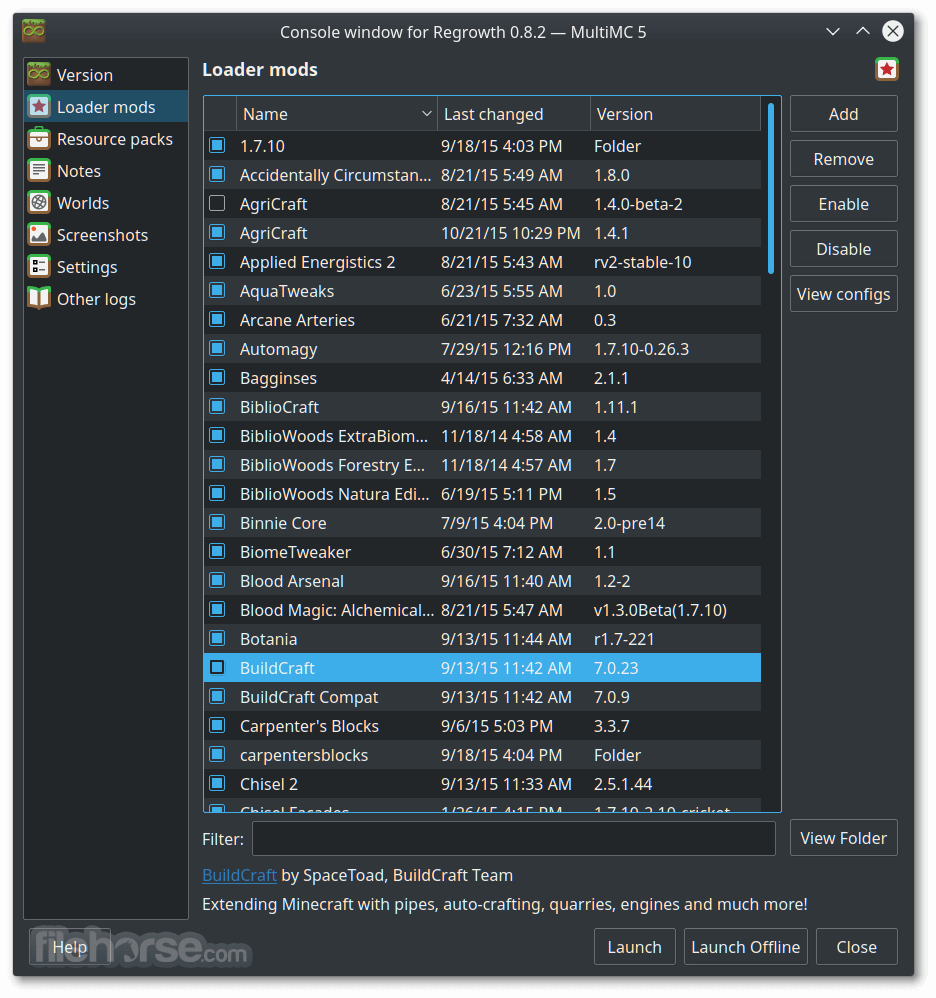
Task: Sort by the Name column header
Action: point(337,114)
